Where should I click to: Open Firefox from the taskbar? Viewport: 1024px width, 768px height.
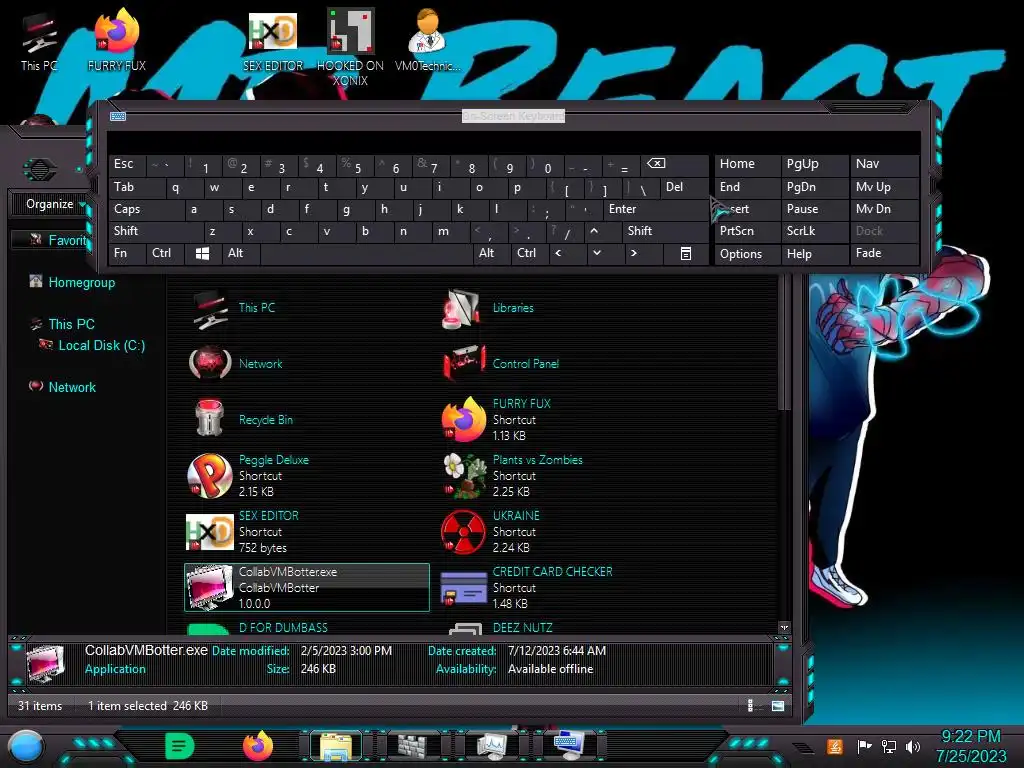coord(258,746)
